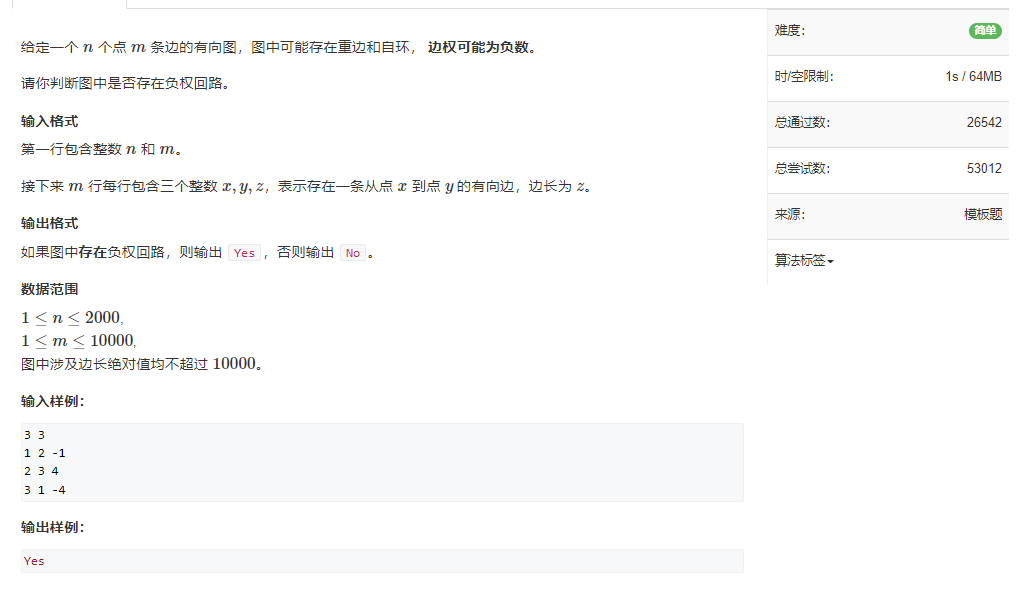Viewport: 1022px width, 590px height.
Task: Click the caret arrow beside 算法标签
Action: click(x=830, y=262)
